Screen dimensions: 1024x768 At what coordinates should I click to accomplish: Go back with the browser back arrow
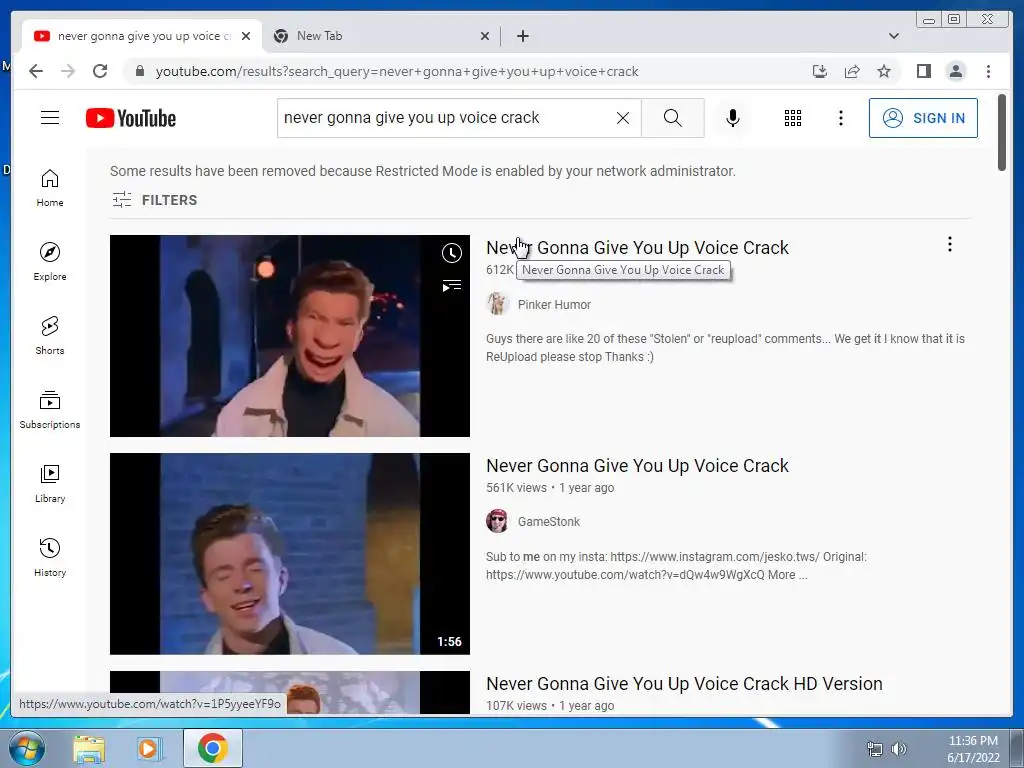point(36,71)
